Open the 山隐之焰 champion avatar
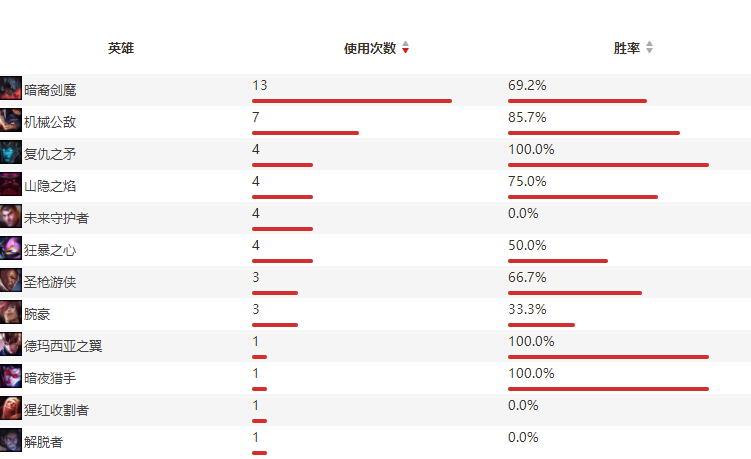 (11, 184)
